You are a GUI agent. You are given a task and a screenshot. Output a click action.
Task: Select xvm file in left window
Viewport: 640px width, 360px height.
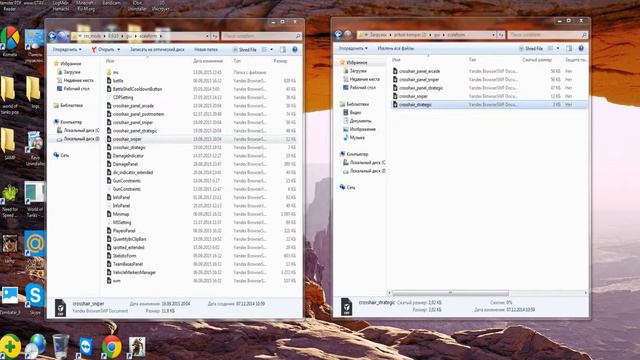116,280
